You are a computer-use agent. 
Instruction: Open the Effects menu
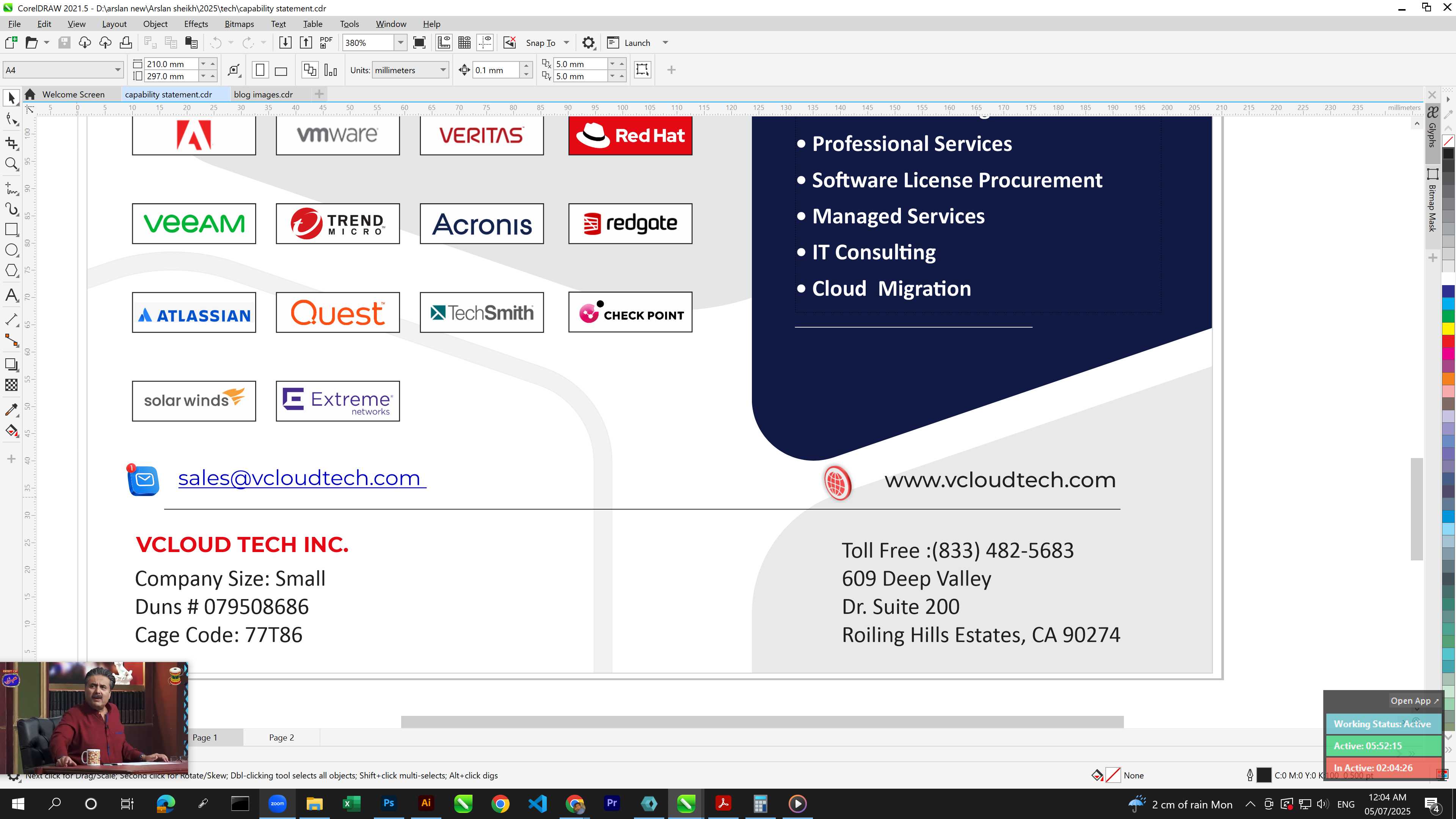click(x=196, y=24)
